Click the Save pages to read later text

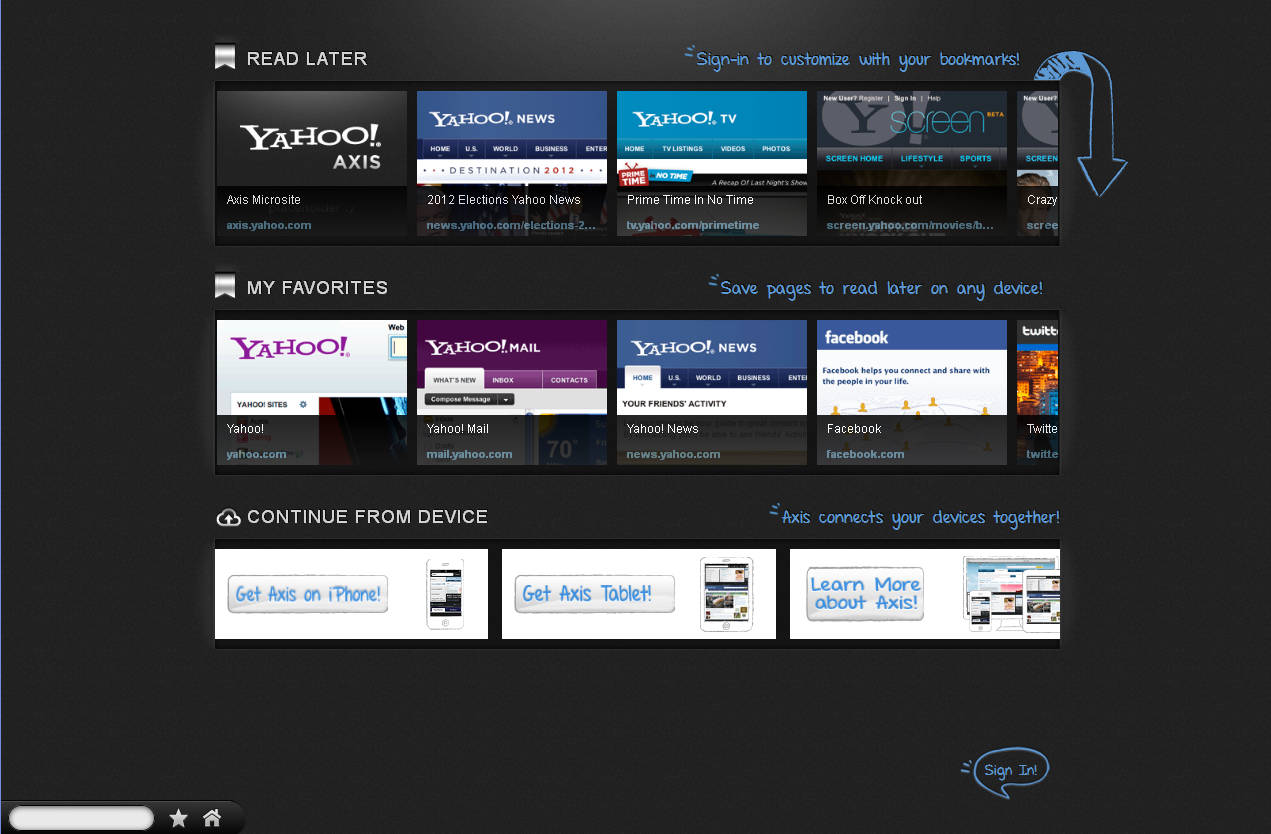(881, 288)
